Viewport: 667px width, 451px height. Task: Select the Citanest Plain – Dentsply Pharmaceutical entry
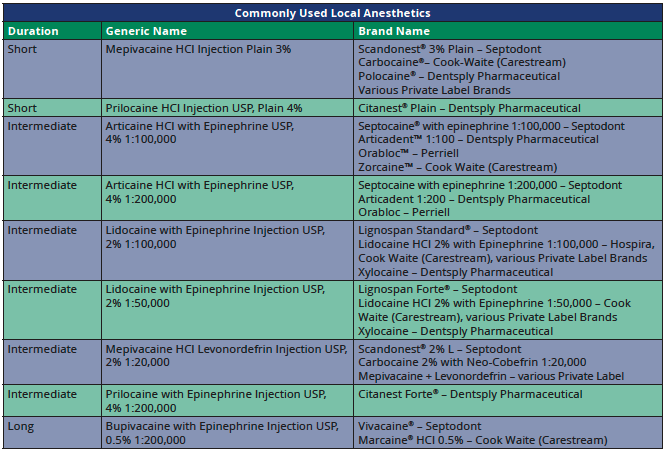(468, 108)
